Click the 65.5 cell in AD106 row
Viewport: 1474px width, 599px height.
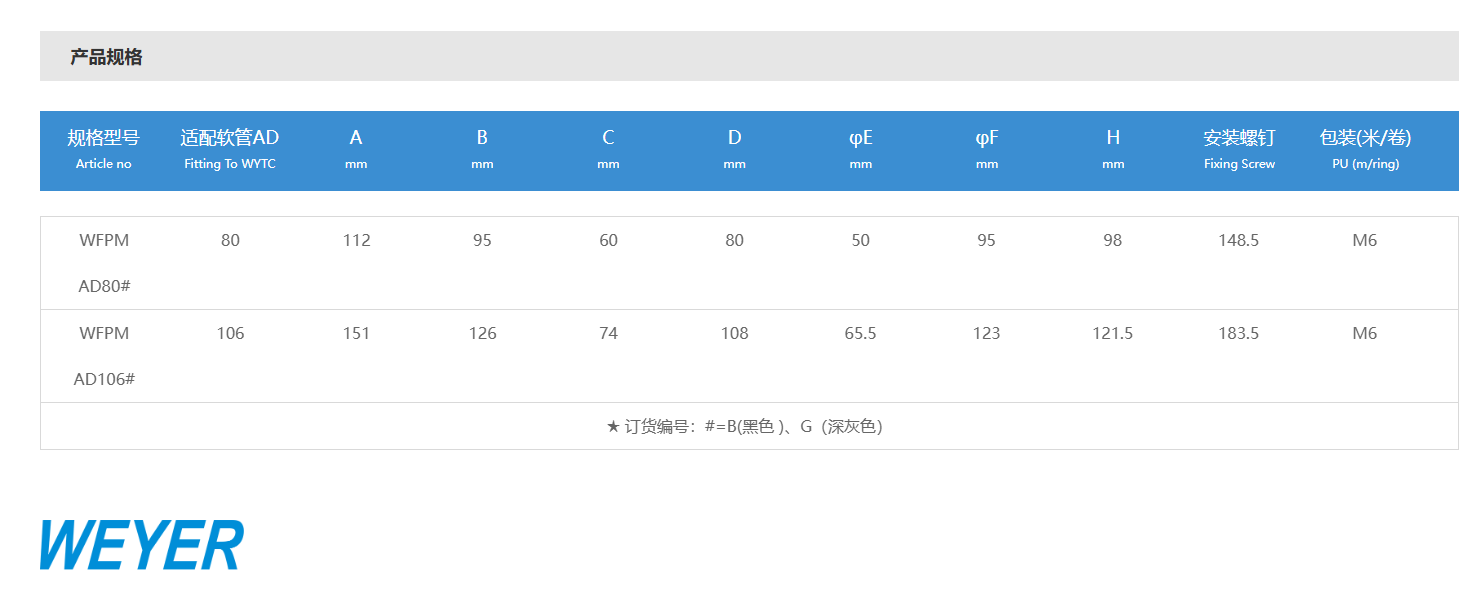click(860, 333)
